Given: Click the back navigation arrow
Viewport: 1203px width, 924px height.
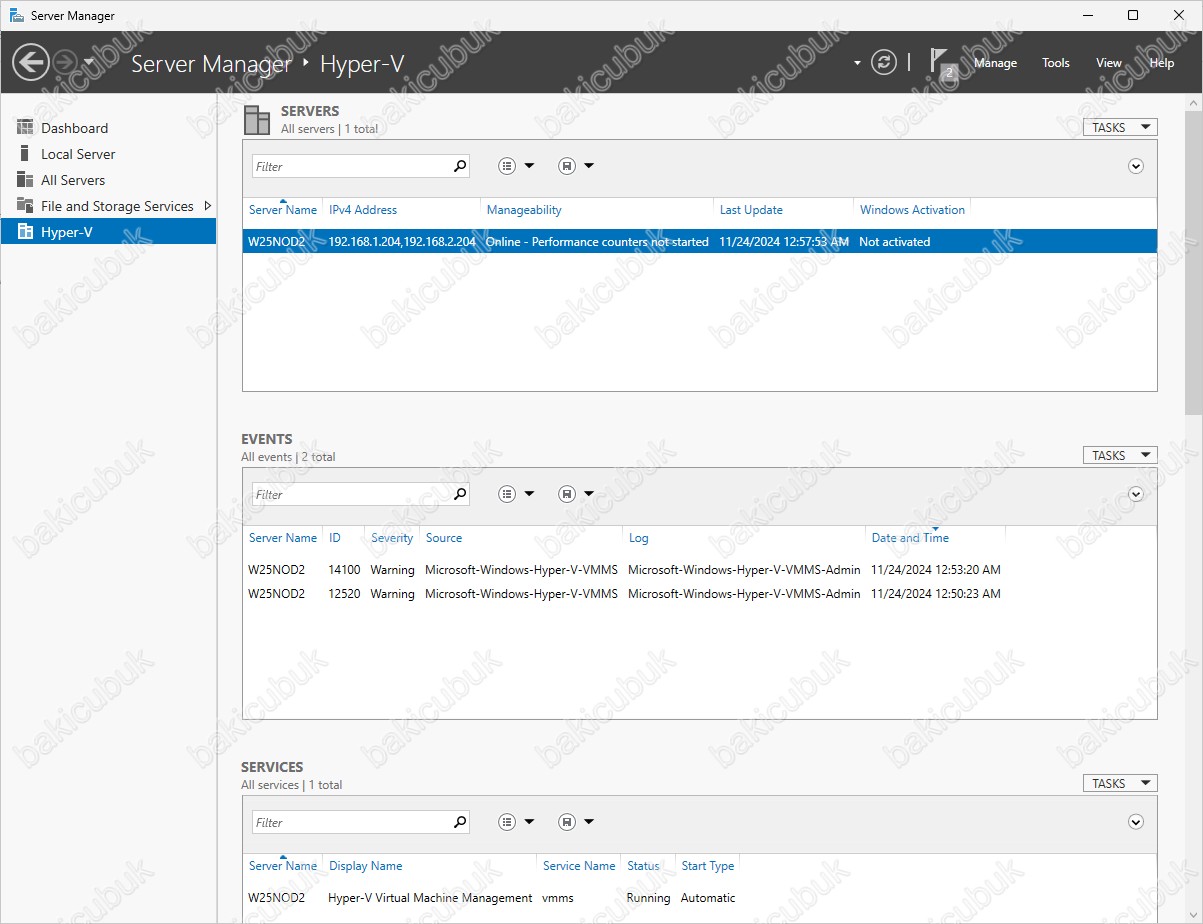Looking at the screenshot, I should point(31,63).
